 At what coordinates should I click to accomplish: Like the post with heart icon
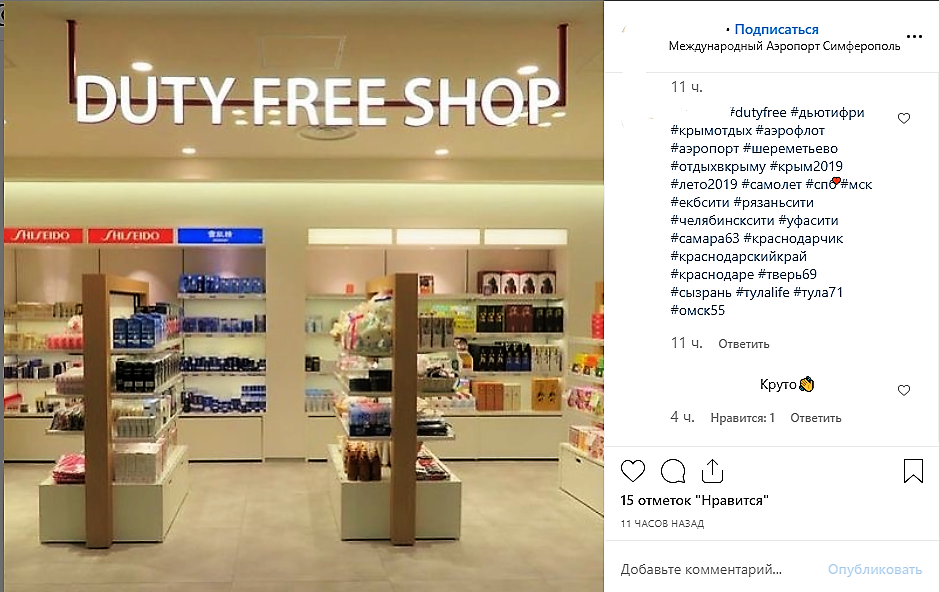[632, 471]
